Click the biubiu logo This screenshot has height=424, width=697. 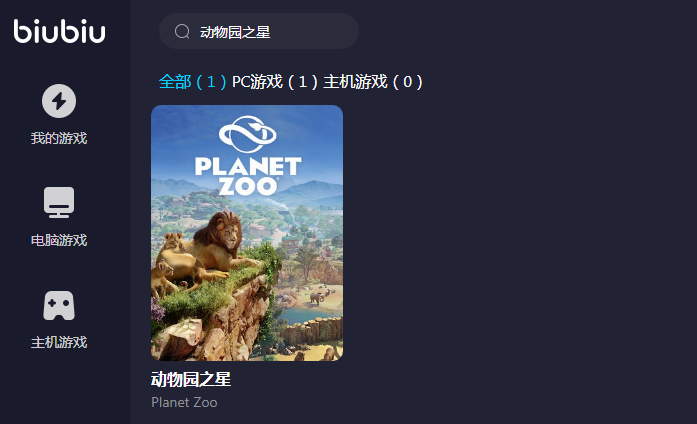59,31
